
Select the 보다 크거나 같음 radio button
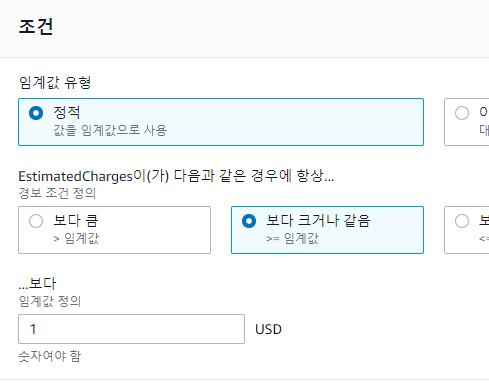click(x=249, y=221)
